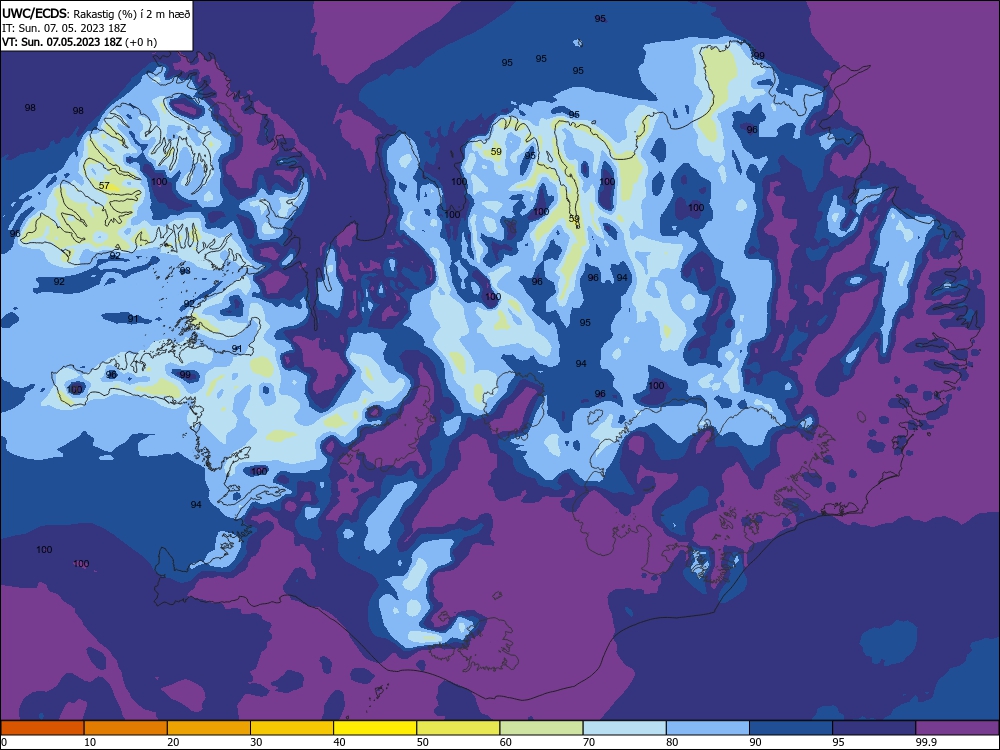Viewport: 1000px width, 750px height.
Task: Click the 'UWC/ECDS: Rakastig (%) í 2 m hæð' title
Action: click(96, 13)
